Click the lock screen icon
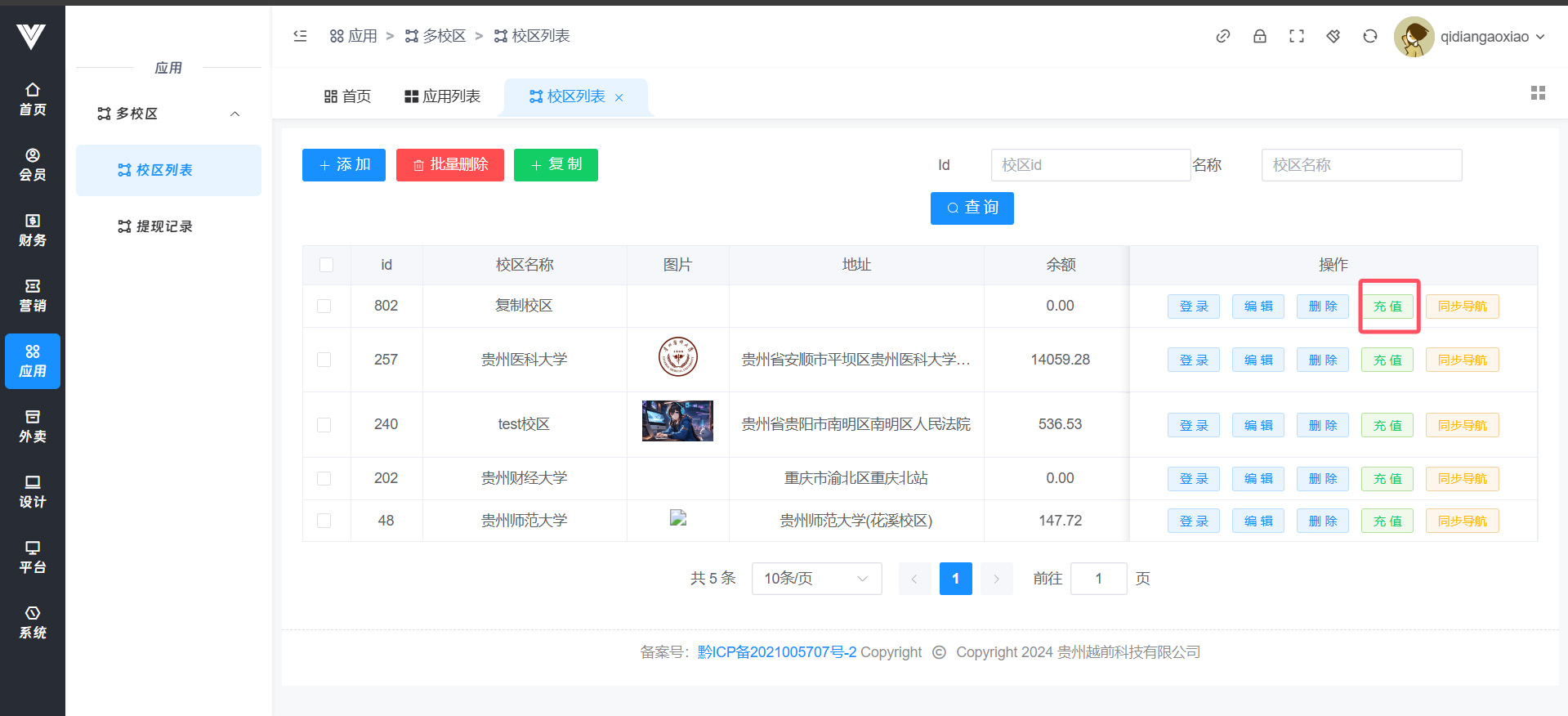 [1259, 36]
